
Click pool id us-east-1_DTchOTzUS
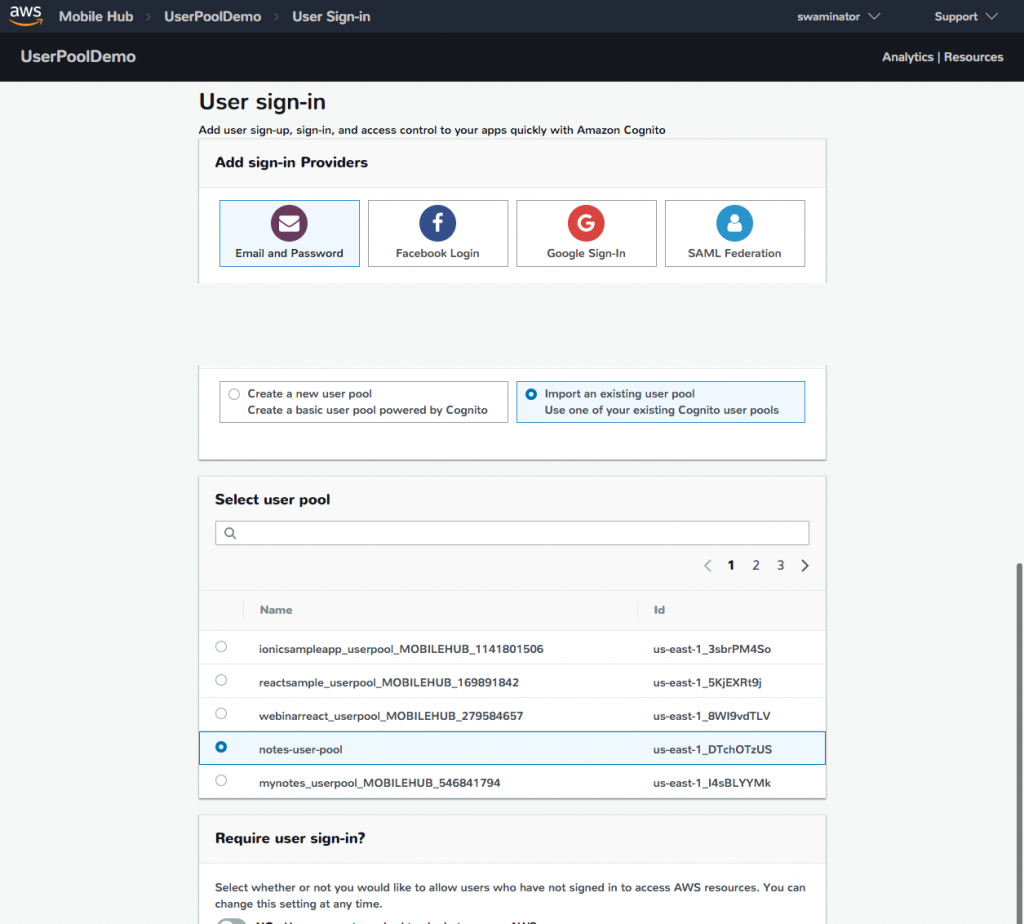712,749
